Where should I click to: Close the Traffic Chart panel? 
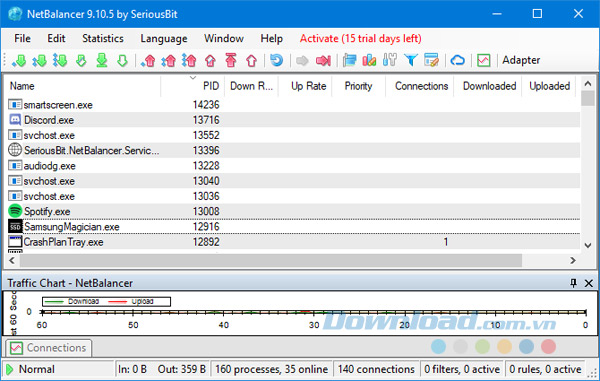(x=589, y=283)
